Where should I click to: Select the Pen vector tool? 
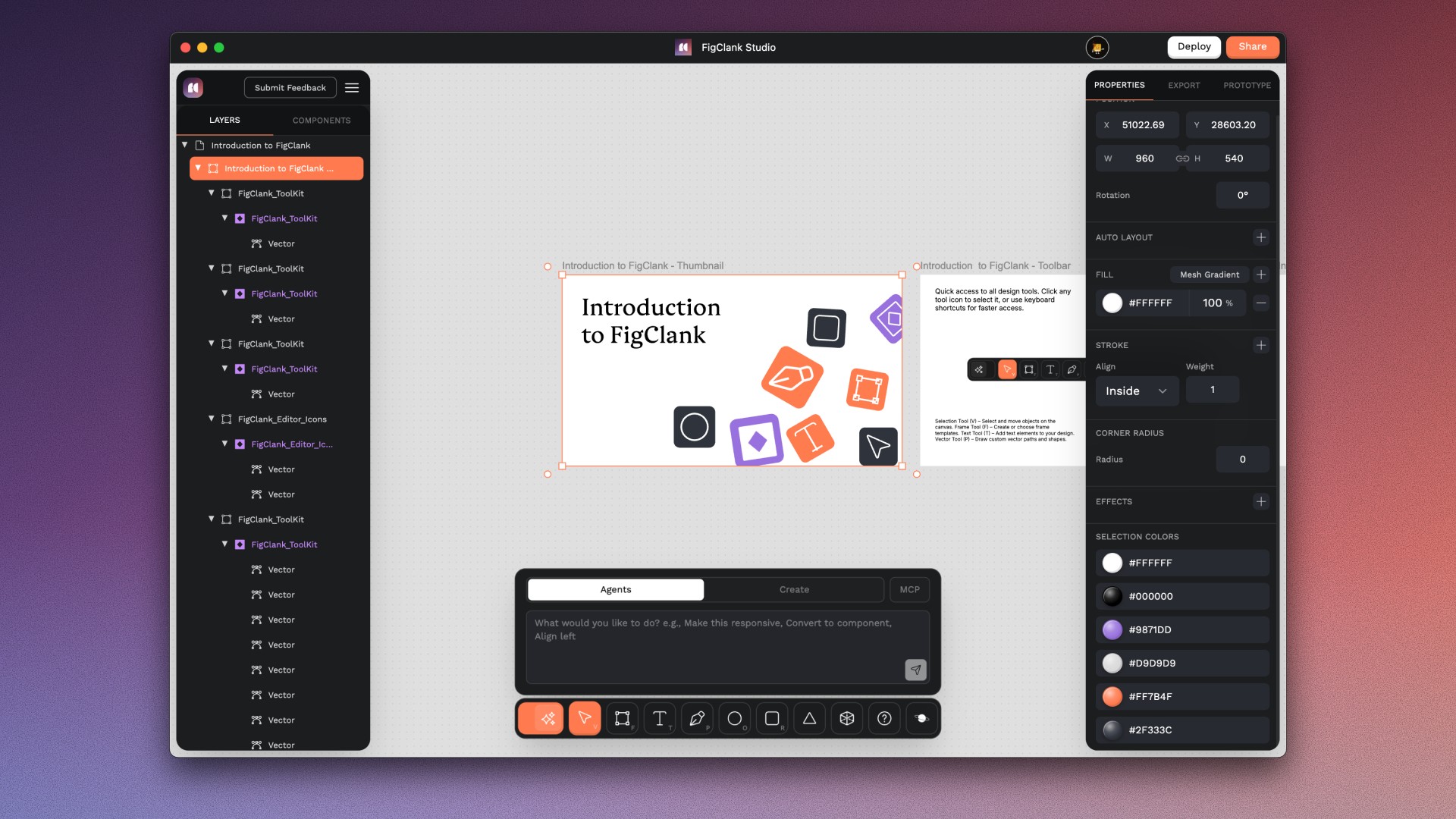697,718
